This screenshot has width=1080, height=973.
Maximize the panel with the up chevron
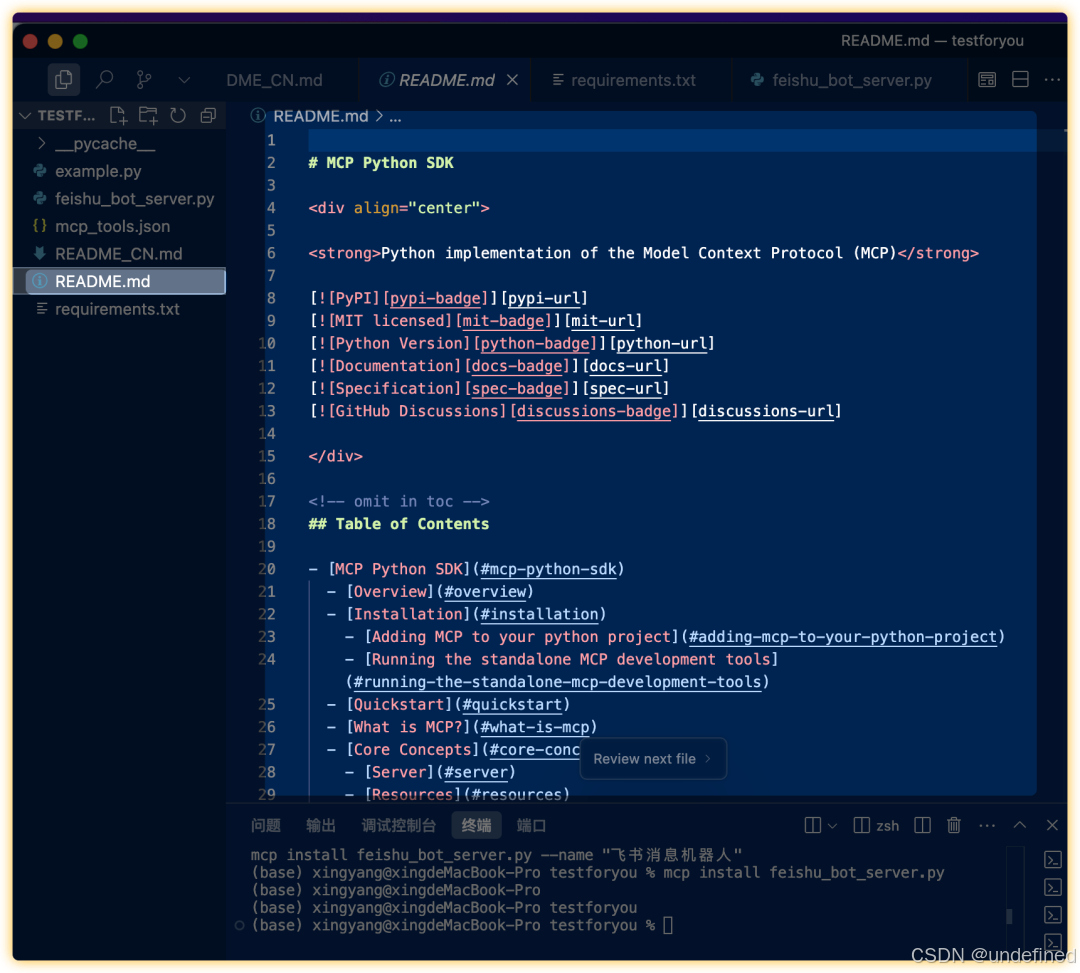pyautogui.click(x=1019, y=825)
